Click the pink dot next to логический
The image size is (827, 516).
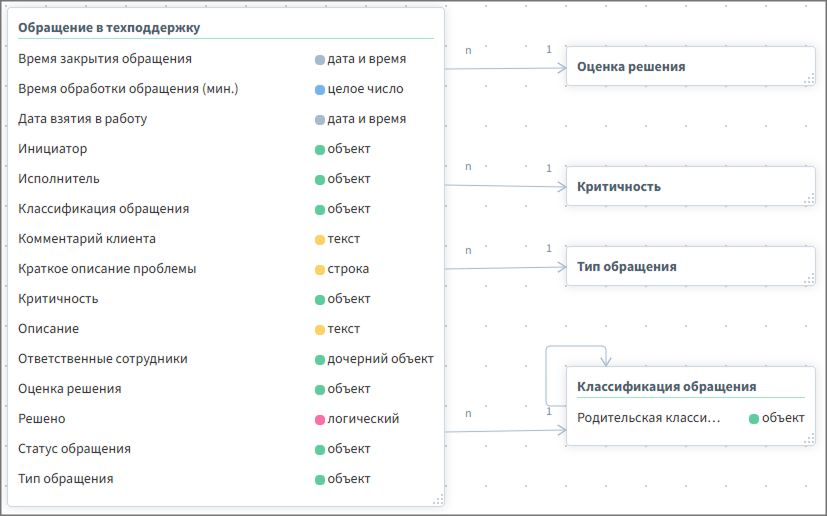pos(320,419)
